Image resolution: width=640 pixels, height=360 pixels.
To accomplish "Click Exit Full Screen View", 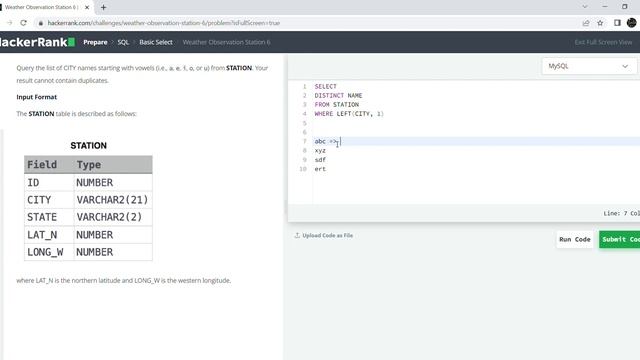I will (603, 42).
